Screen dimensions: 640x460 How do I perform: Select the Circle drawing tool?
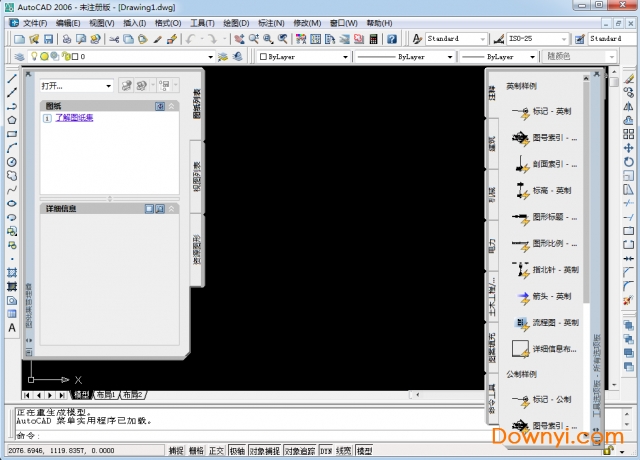(x=12, y=161)
